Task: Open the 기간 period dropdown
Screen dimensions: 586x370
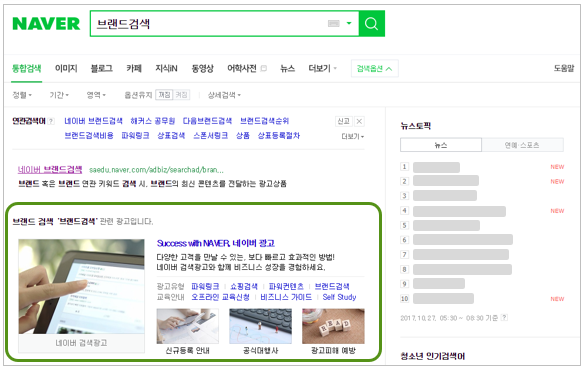Action: (59, 95)
